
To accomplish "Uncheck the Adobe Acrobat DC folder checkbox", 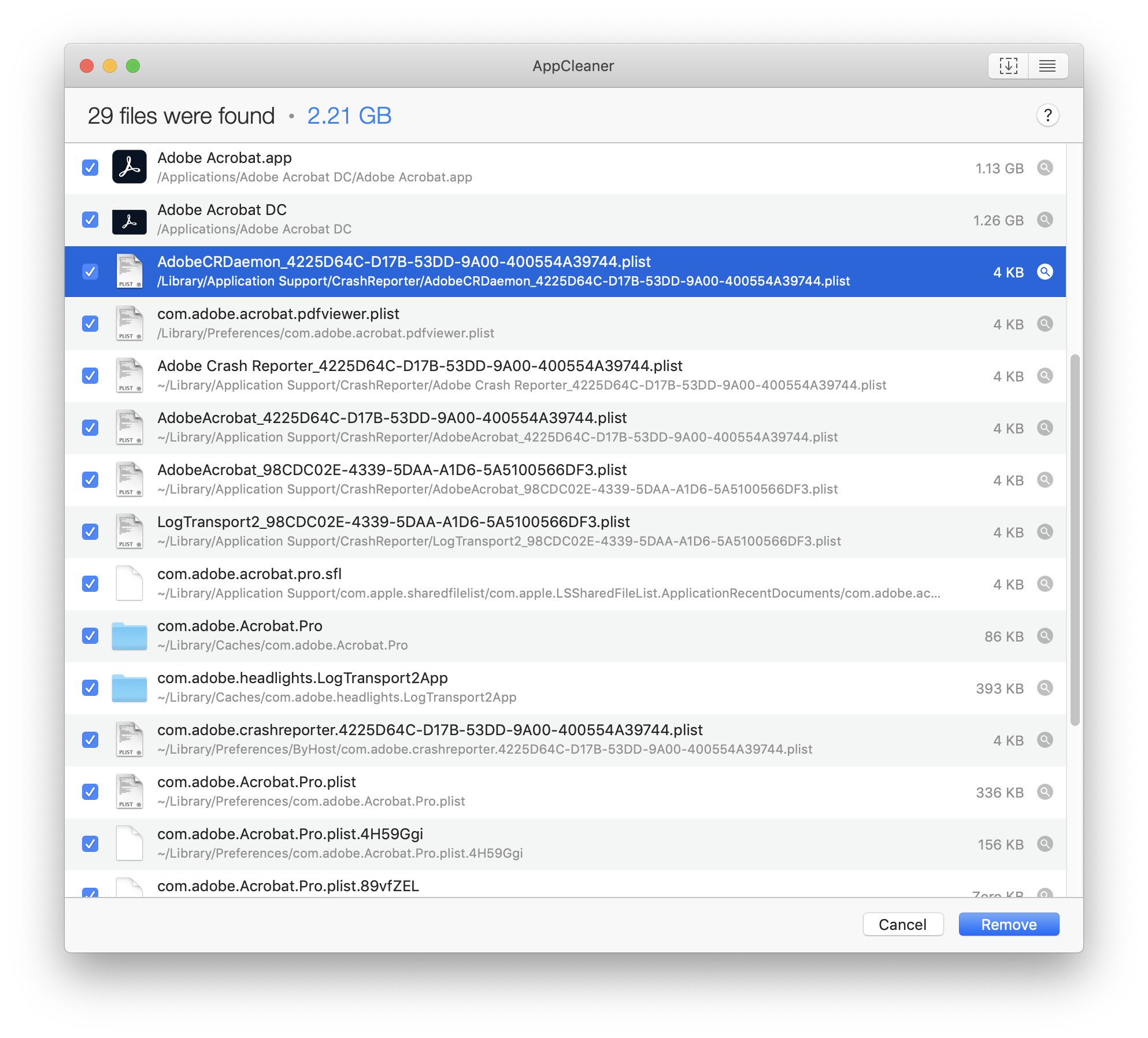I will tap(90, 220).
